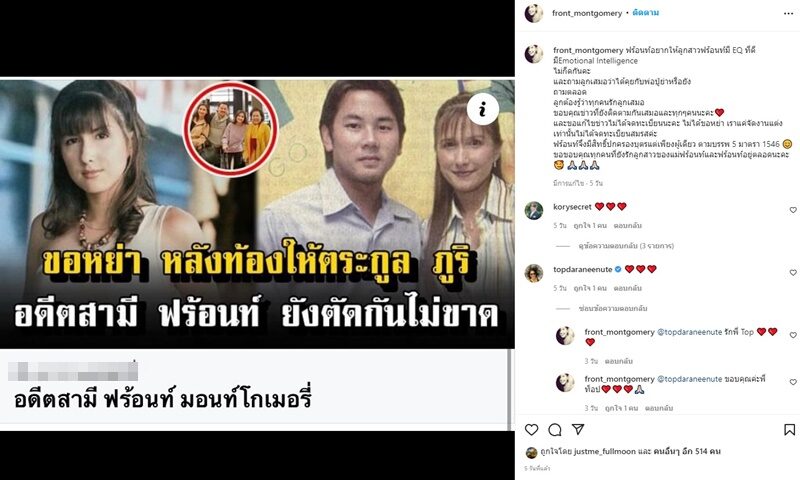Image resolution: width=800 pixels, height=480 pixels.
Task: Share the post via paper plane icon
Action: pyautogui.click(x=578, y=430)
